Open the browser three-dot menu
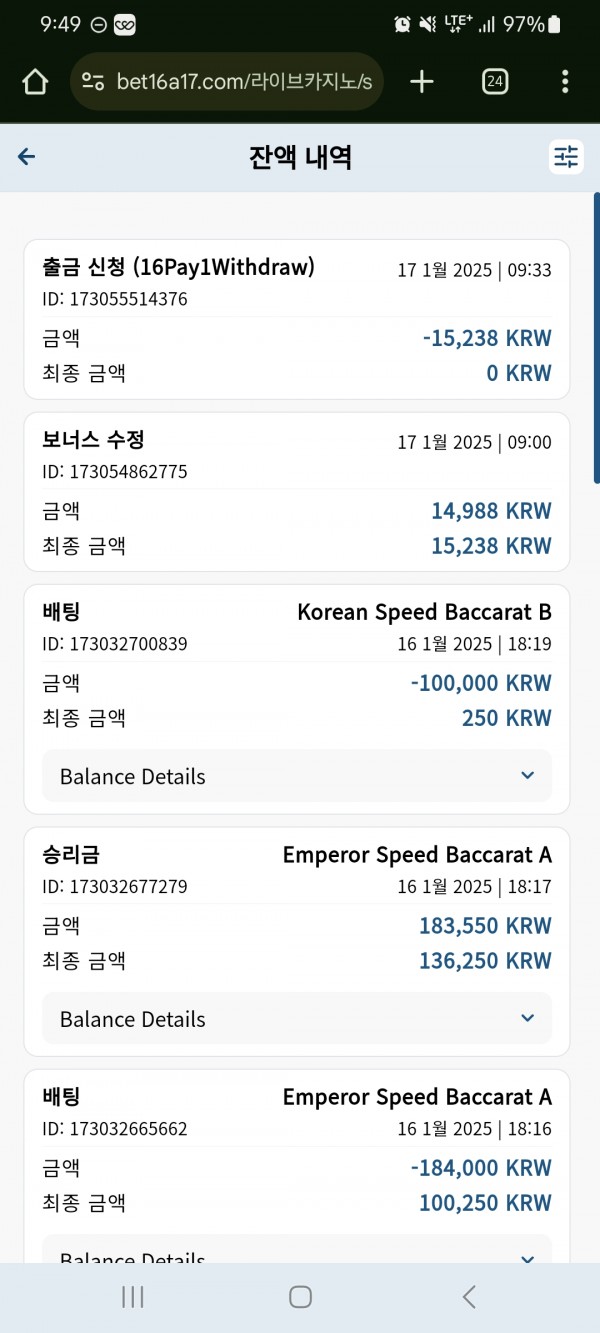This screenshot has height=1333, width=600. click(565, 82)
